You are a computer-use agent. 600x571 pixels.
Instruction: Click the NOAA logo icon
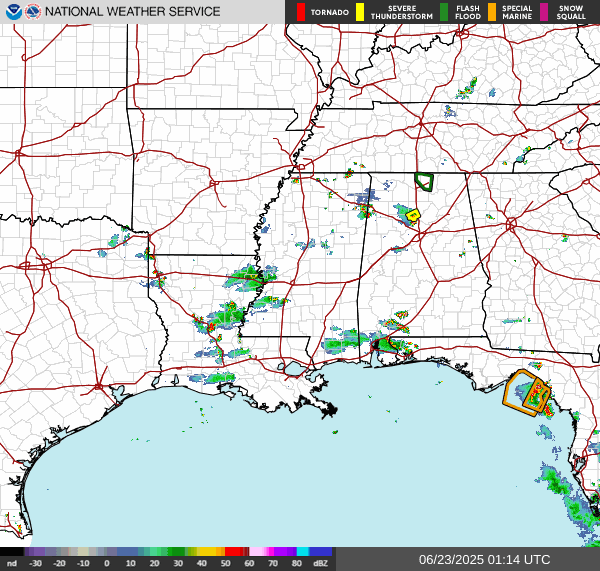pos(14,12)
